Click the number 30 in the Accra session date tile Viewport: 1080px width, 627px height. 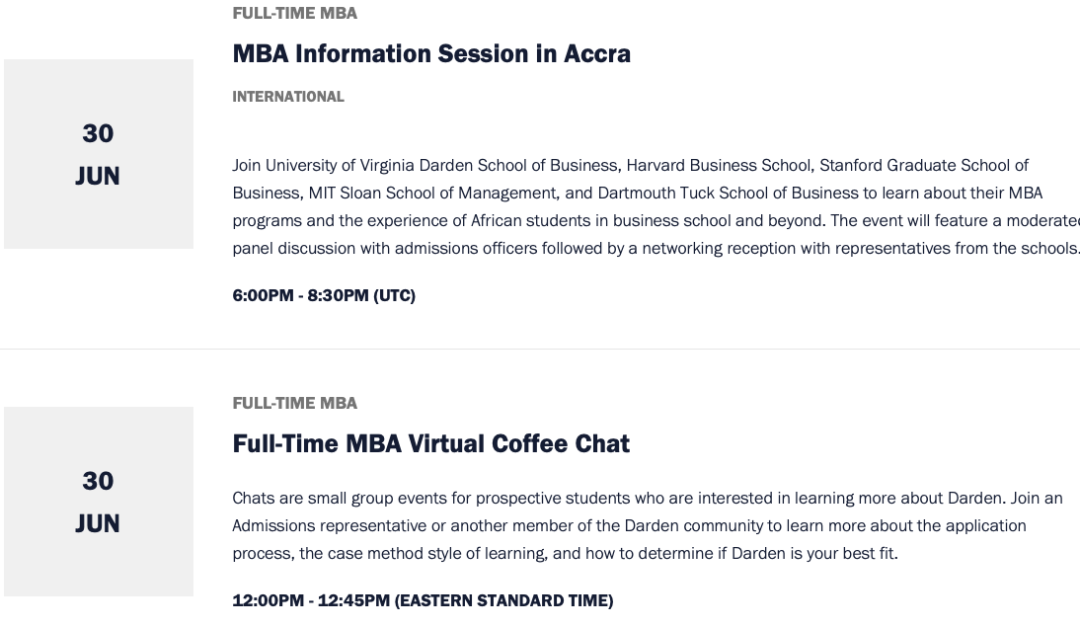(98, 134)
